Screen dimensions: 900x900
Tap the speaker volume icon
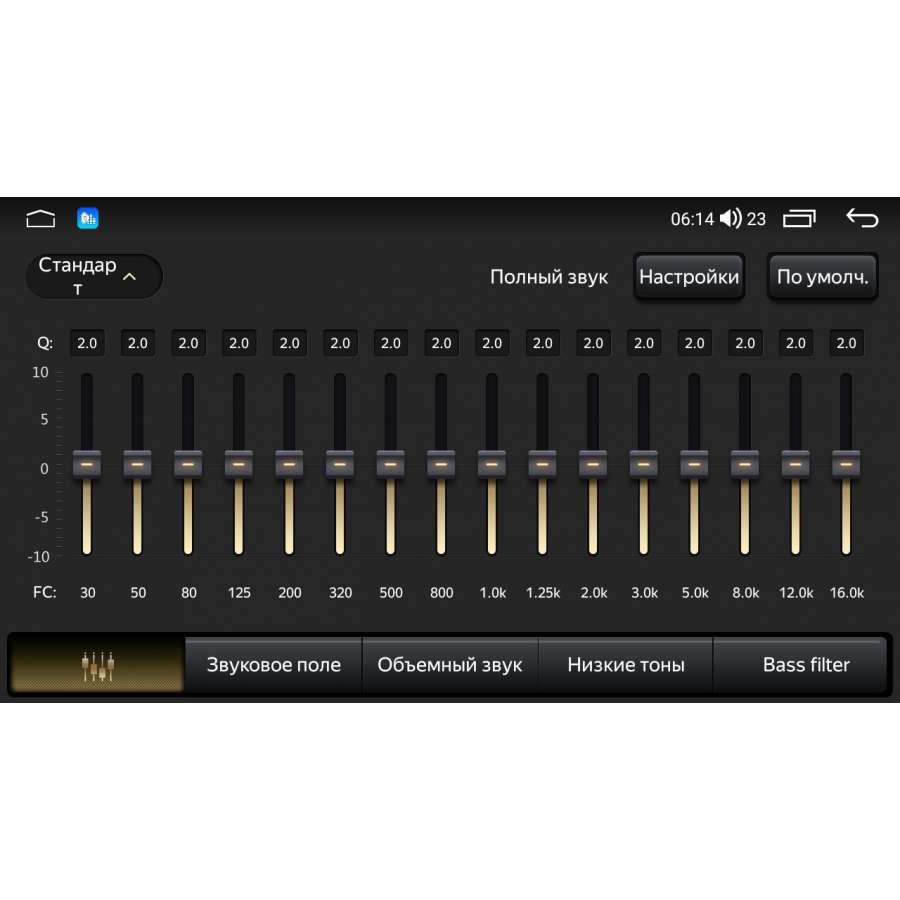[x=731, y=218]
